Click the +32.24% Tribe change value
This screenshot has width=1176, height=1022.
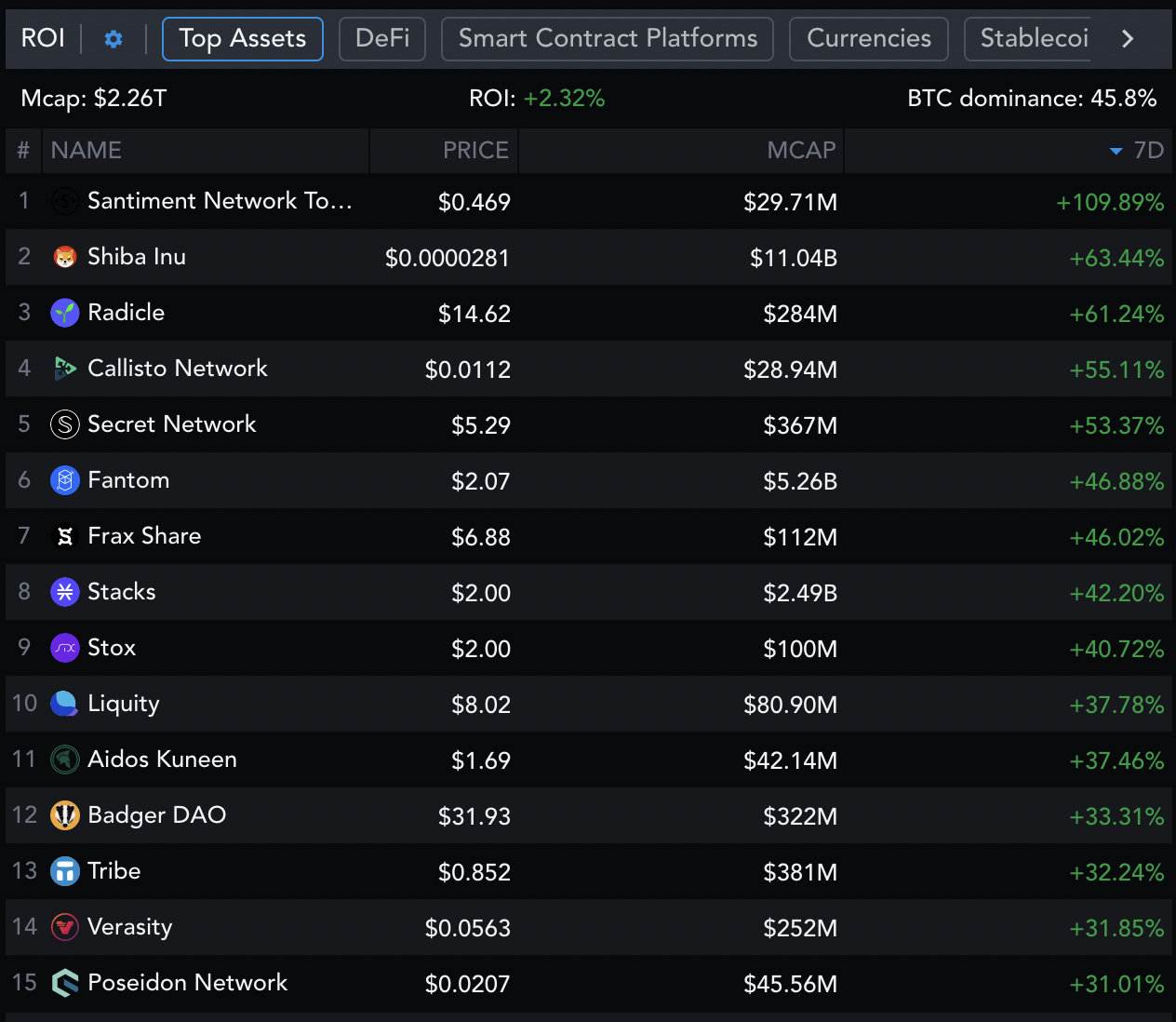tap(1116, 872)
